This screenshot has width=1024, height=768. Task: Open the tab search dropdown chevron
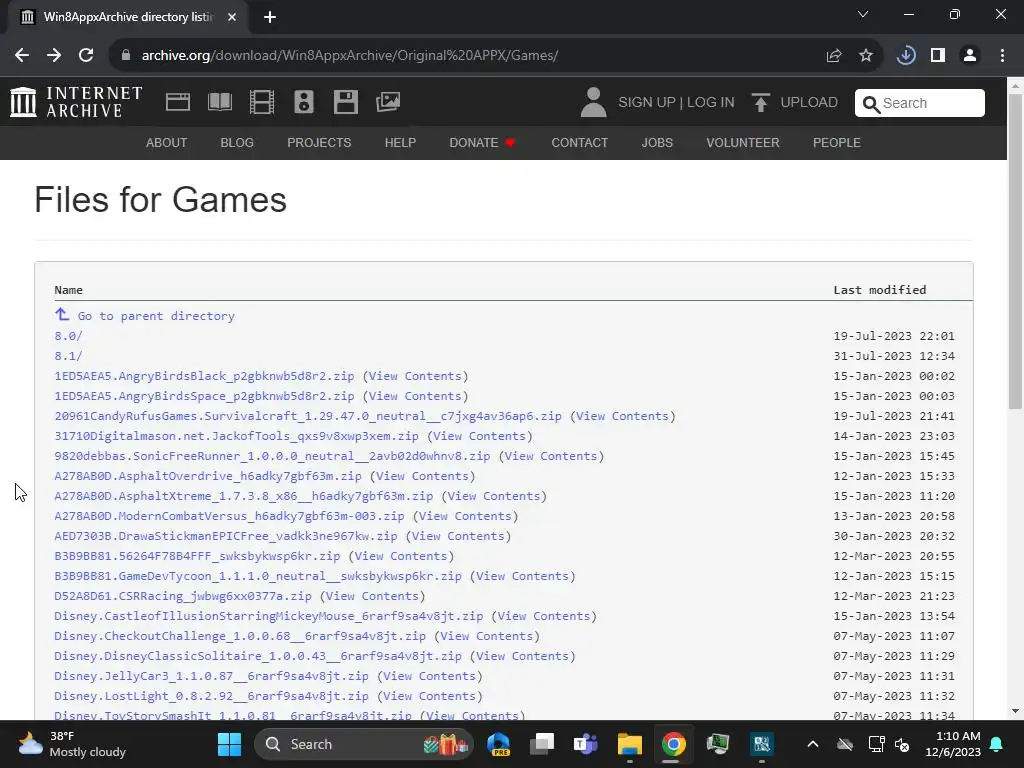pos(863,14)
